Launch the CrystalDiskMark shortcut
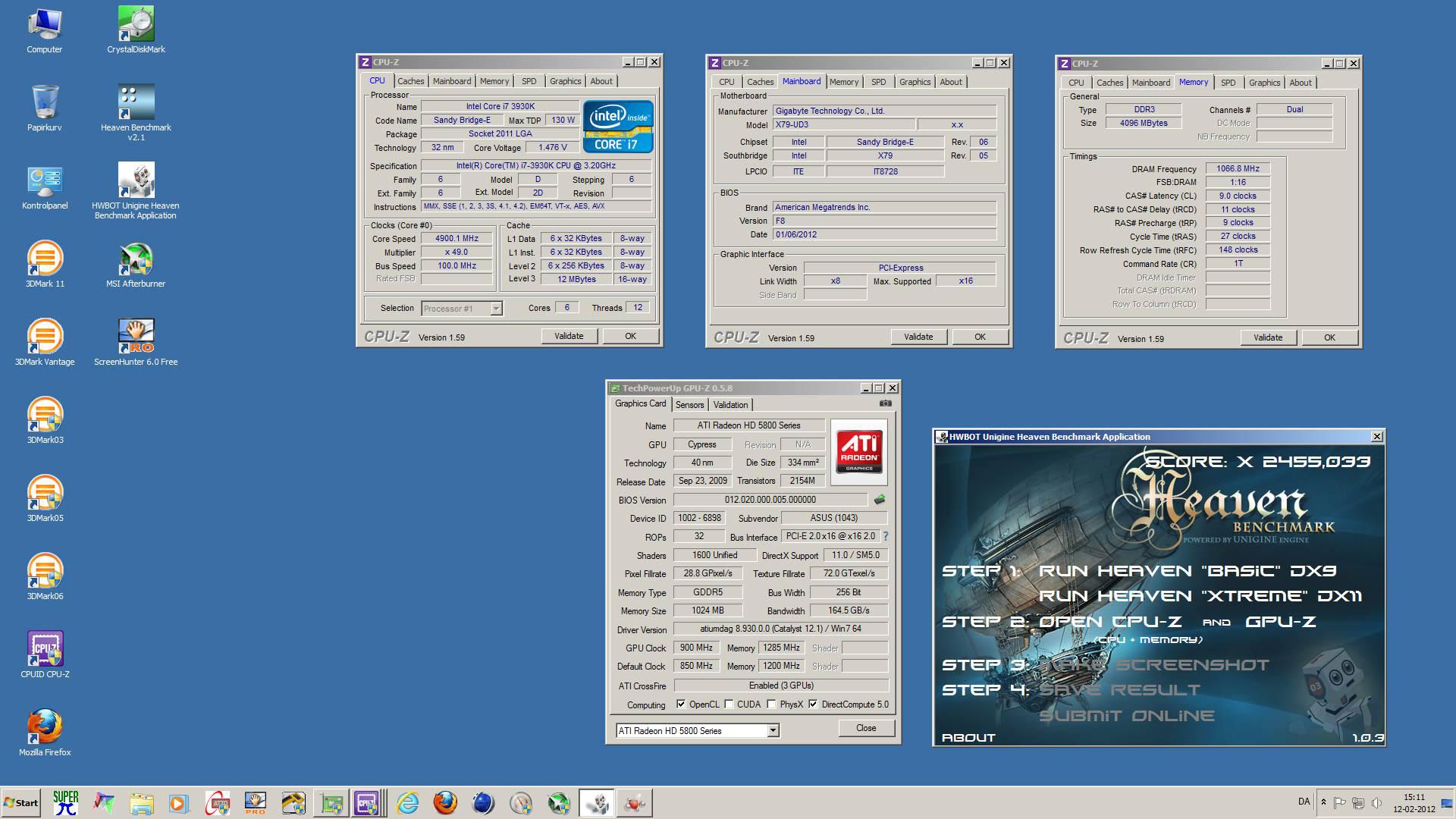Viewport: 1456px width, 819px height. tap(136, 31)
